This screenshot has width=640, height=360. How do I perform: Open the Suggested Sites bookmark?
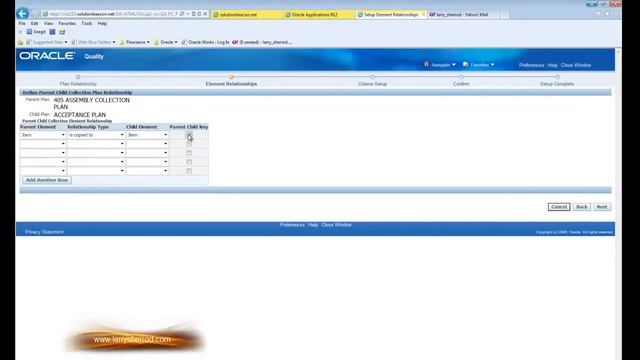47,42
